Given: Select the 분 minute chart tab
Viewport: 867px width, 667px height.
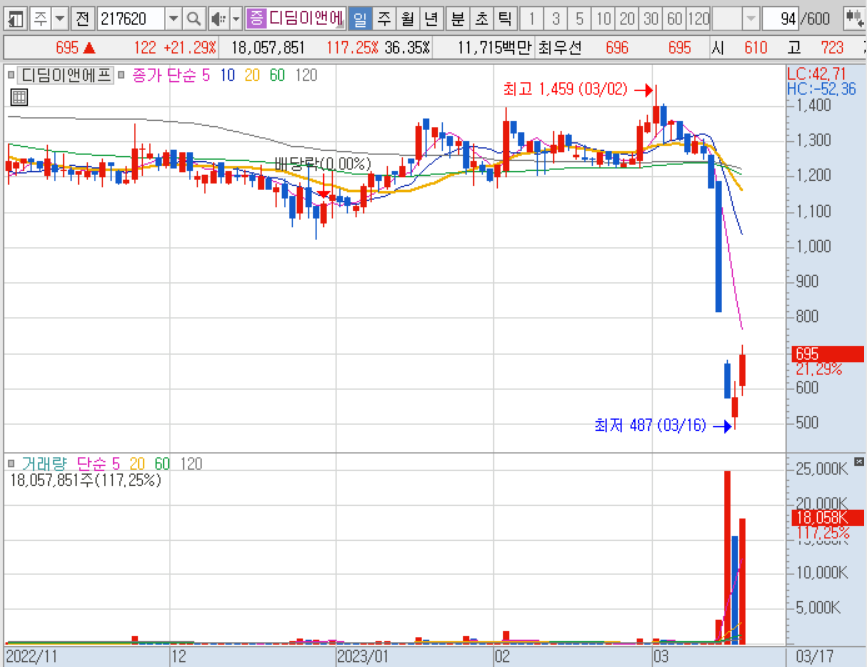Looking at the screenshot, I should tap(457, 19).
